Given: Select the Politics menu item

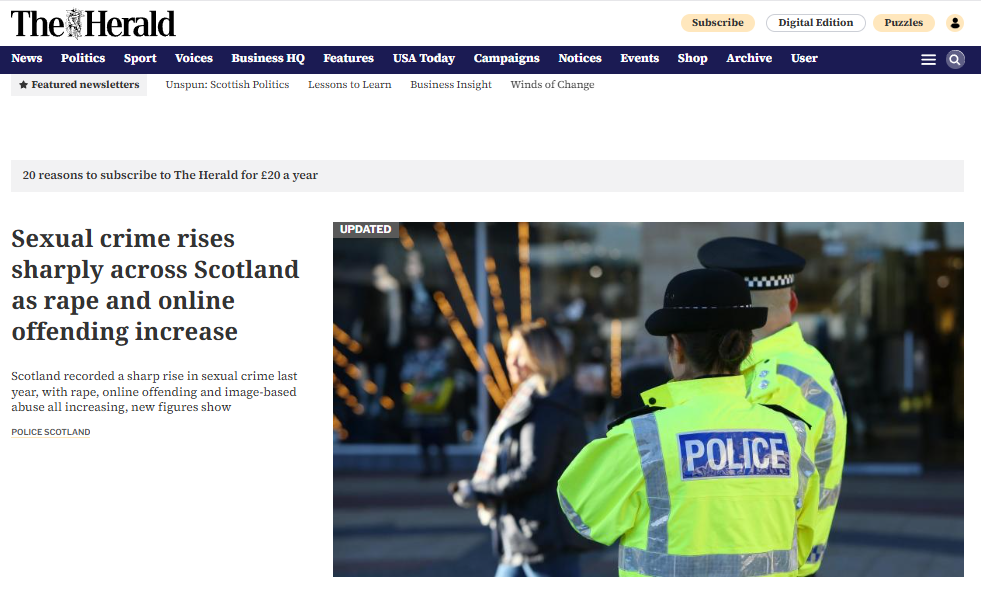Looking at the screenshot, I should [x=83, y=59].
